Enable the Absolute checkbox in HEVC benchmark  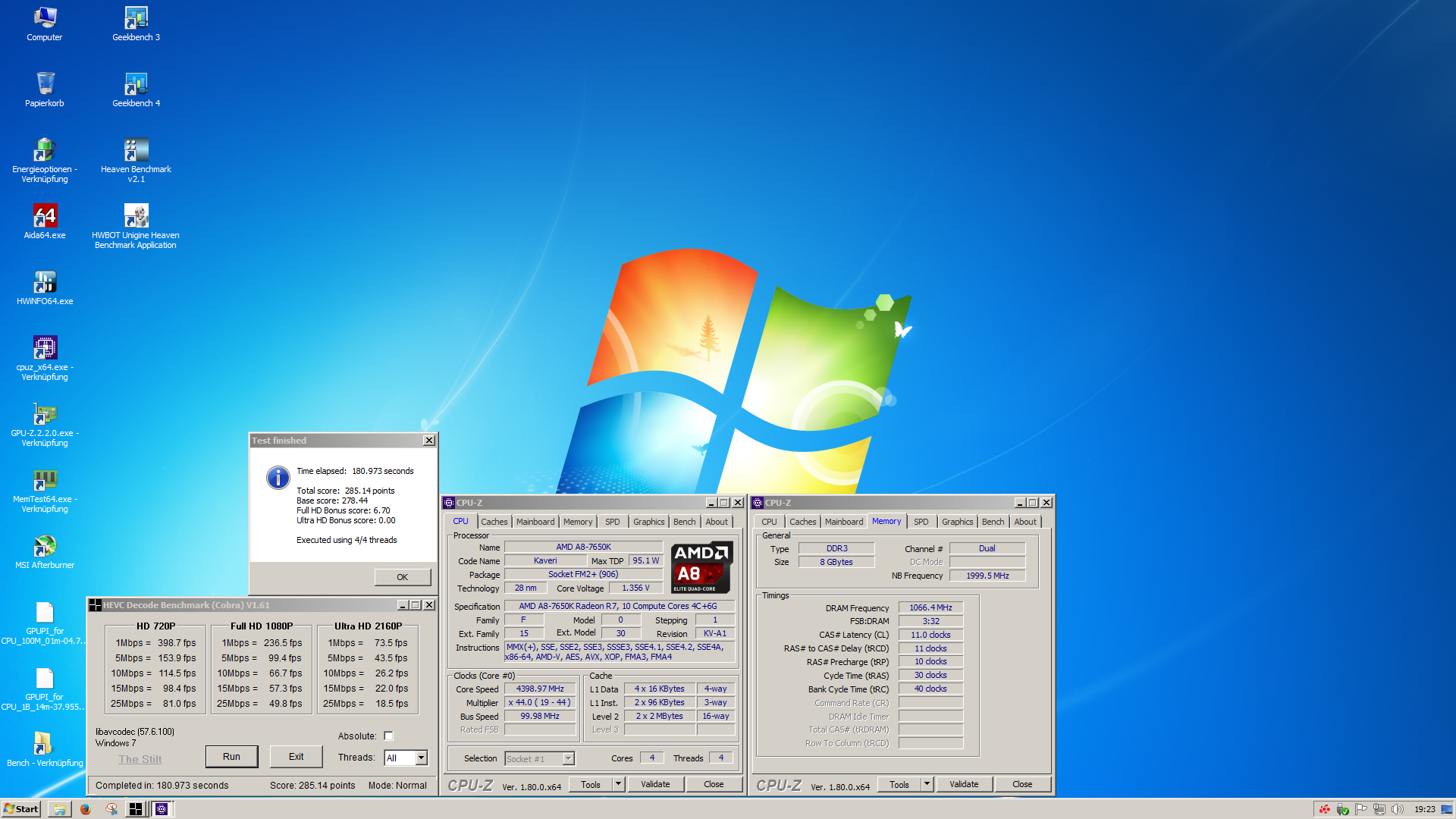(x=388, y=736)
